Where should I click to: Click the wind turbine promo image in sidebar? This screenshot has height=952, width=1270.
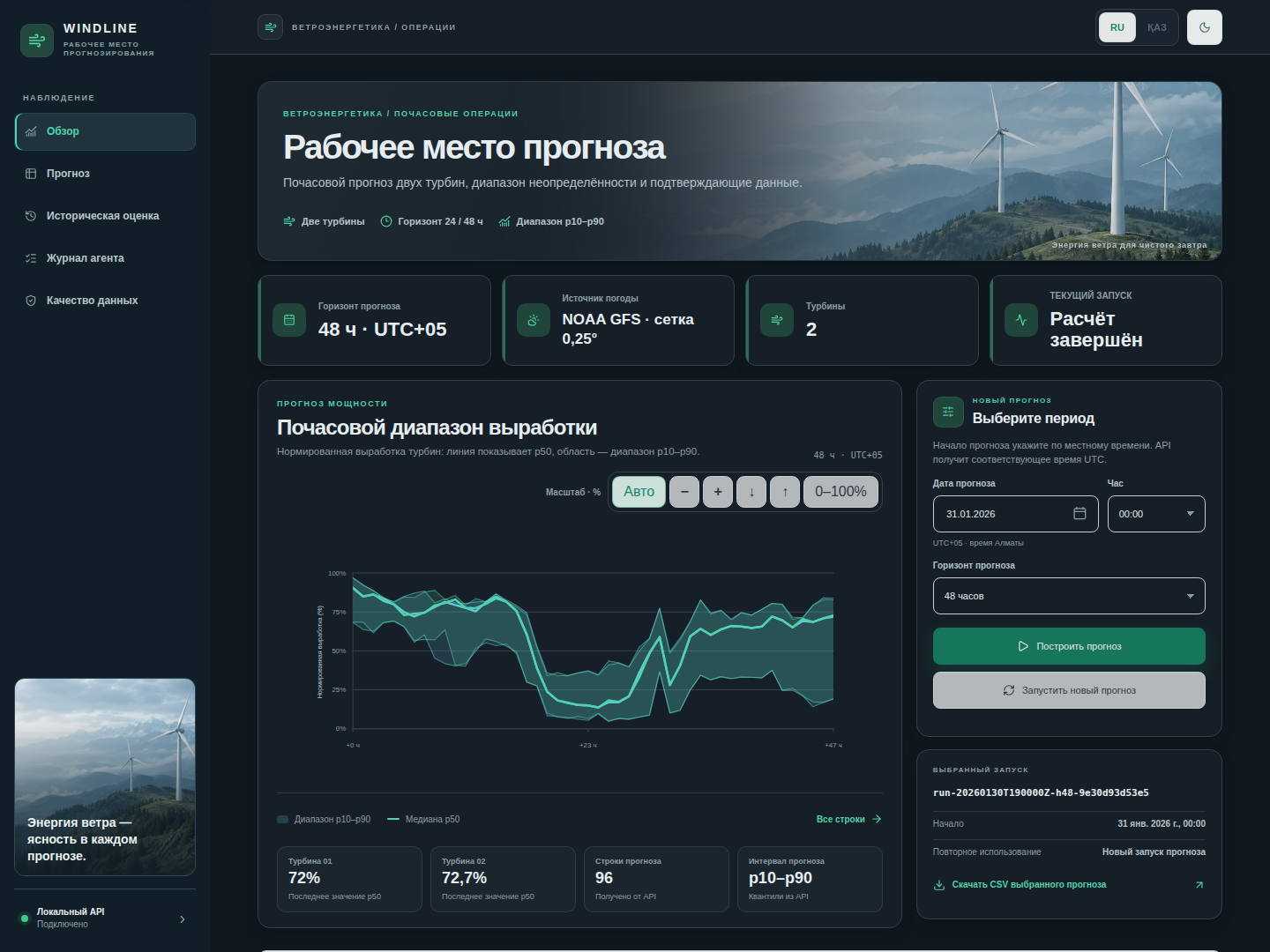[x=105, y=777]
